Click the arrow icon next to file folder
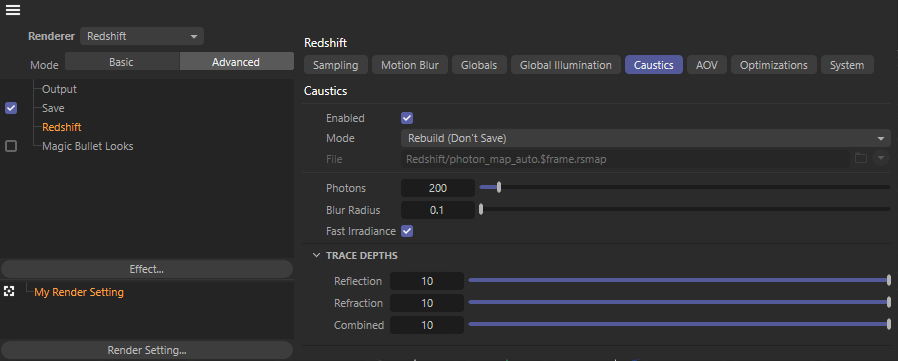Screen dimensions: 898x361 881,159
